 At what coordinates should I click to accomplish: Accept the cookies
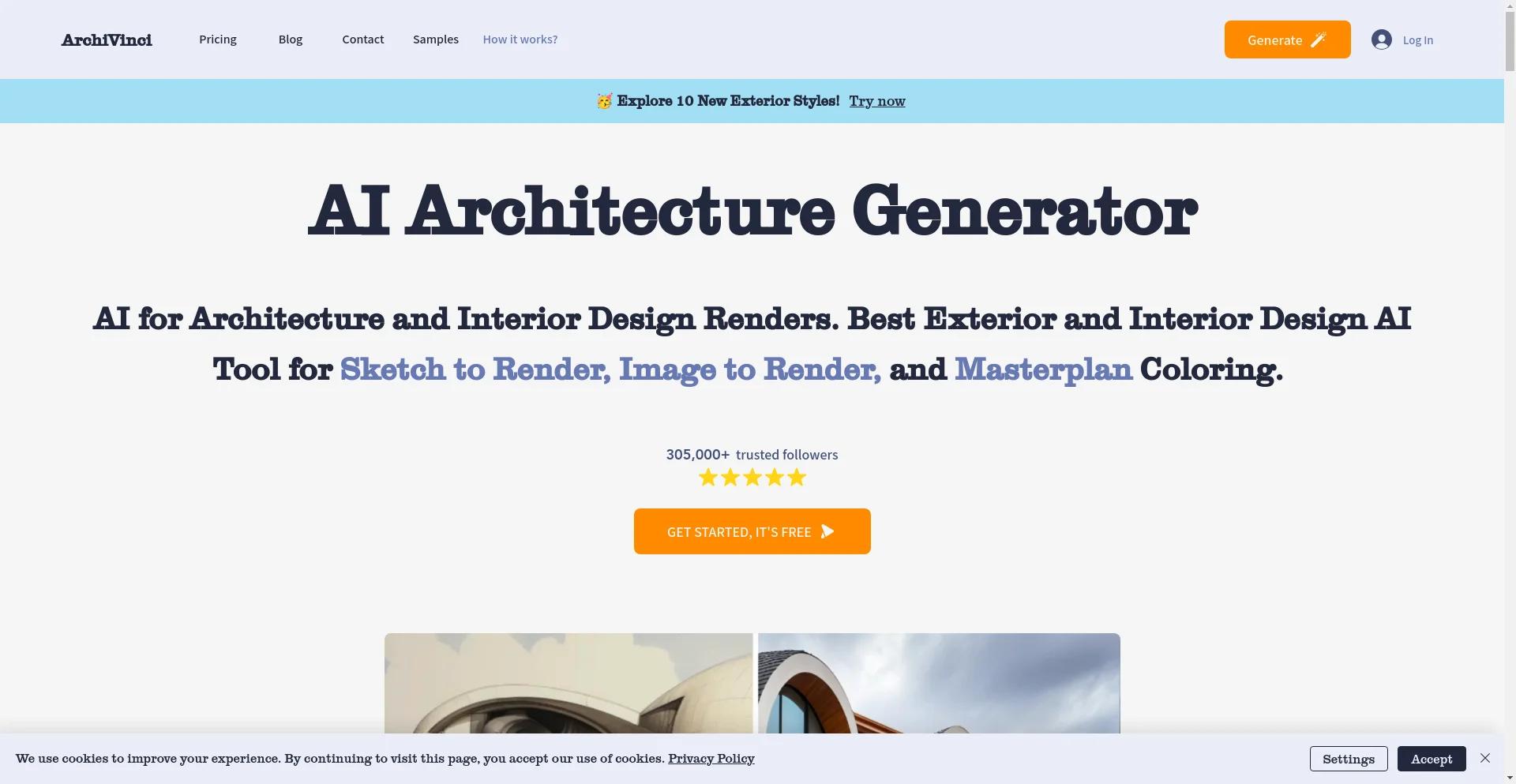coord(1432,759)
